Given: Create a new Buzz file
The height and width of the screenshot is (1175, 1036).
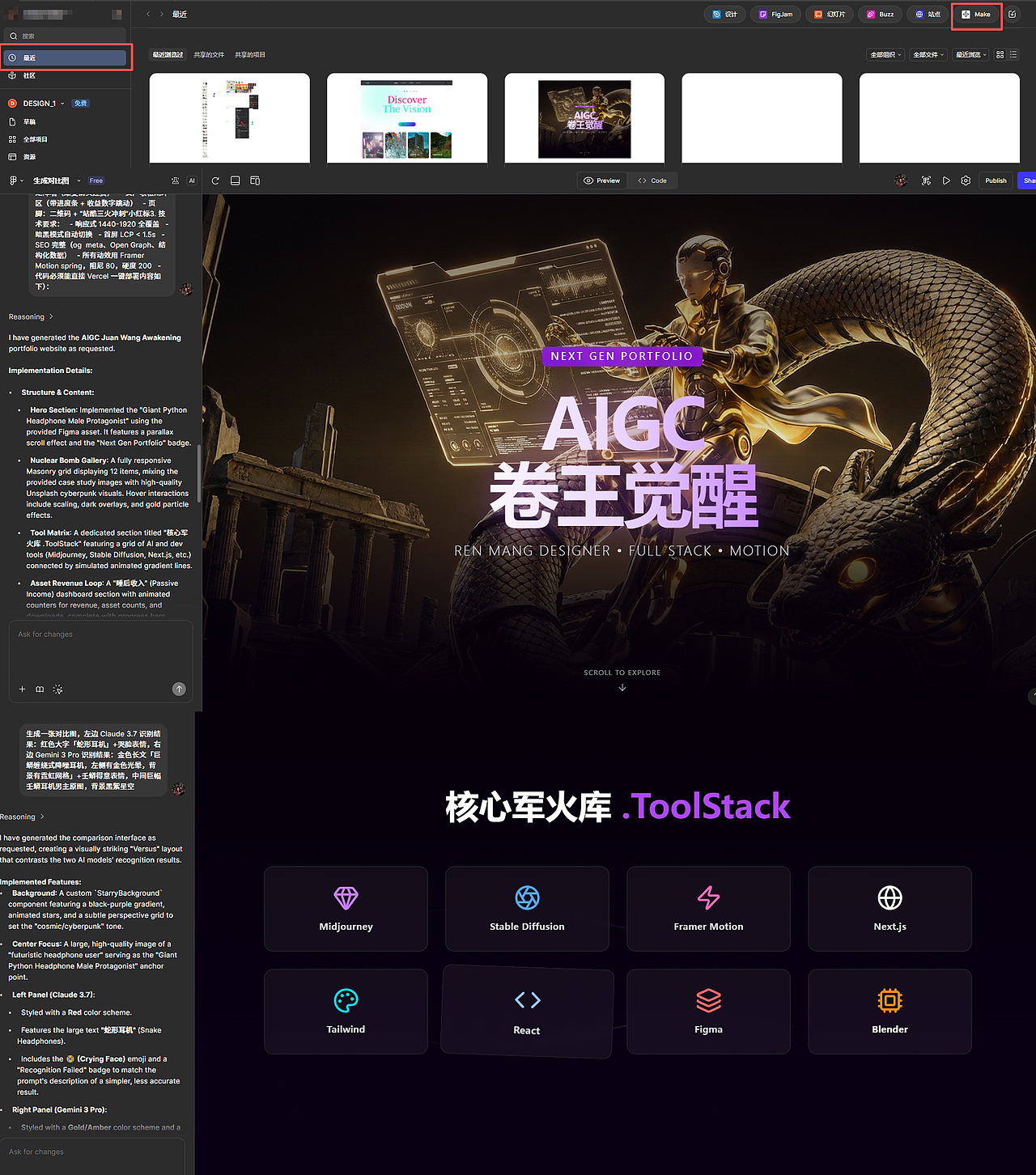Looking at the screenshot, I should coord(881,15).
